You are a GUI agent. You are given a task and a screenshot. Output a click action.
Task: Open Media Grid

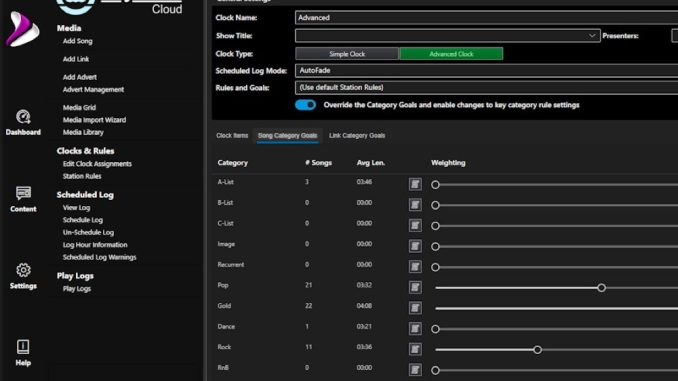point(79,107)
